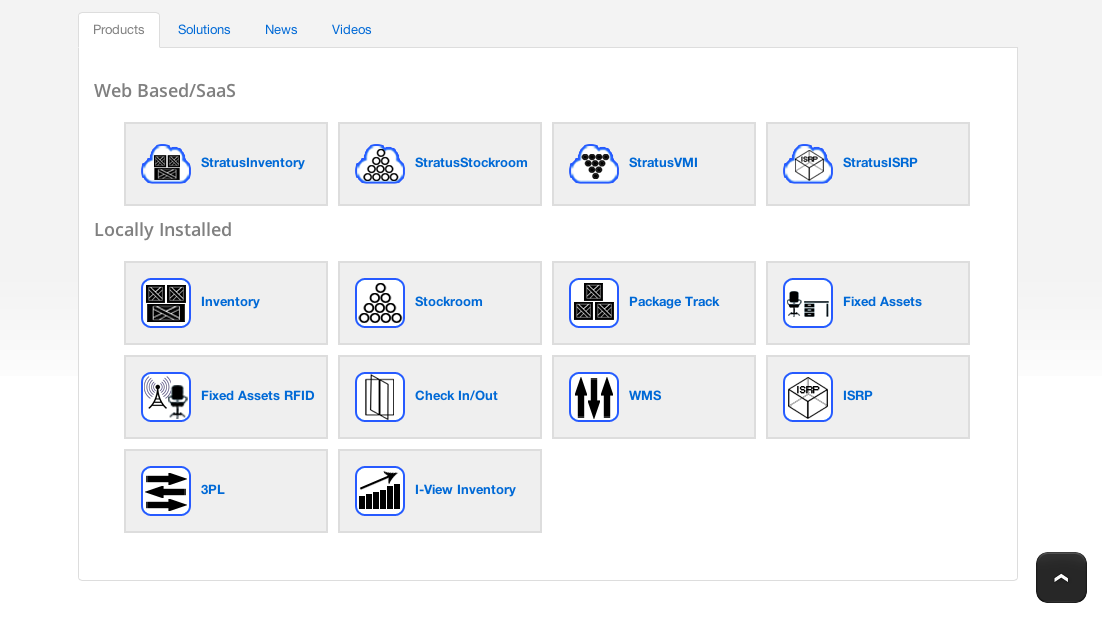
Task: Open the Inventory product link
Action: pos(231,302)
